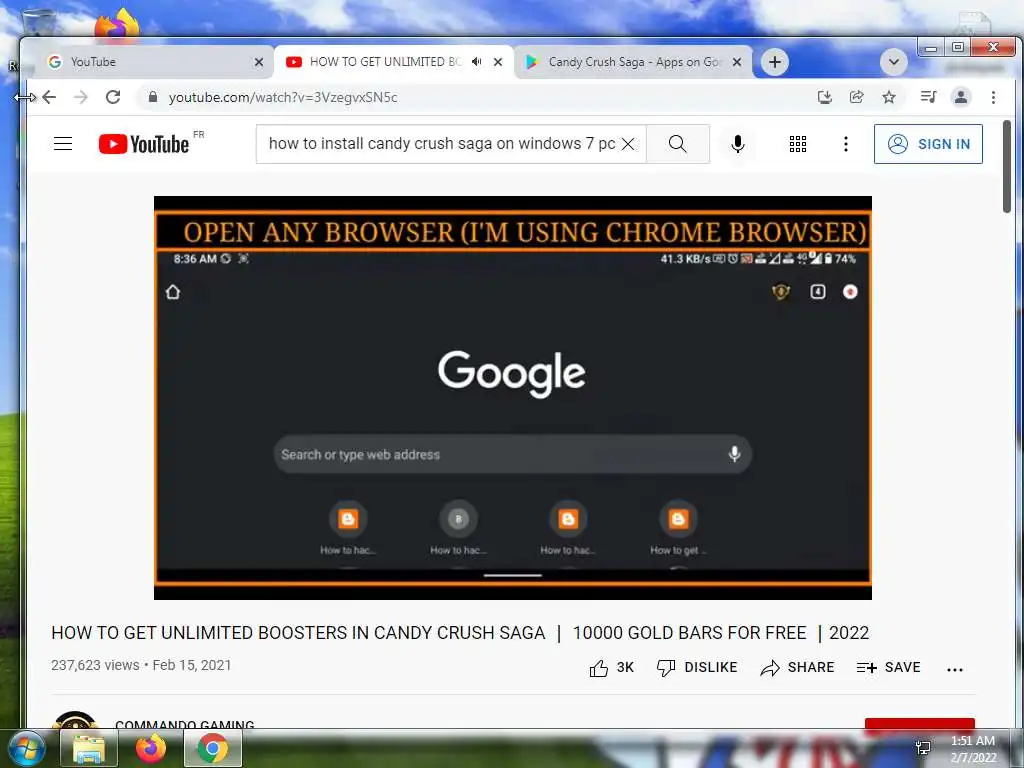Screen dimensions: 1024x768
Task: Open YouTube apps grid
Action: [797, 144]
